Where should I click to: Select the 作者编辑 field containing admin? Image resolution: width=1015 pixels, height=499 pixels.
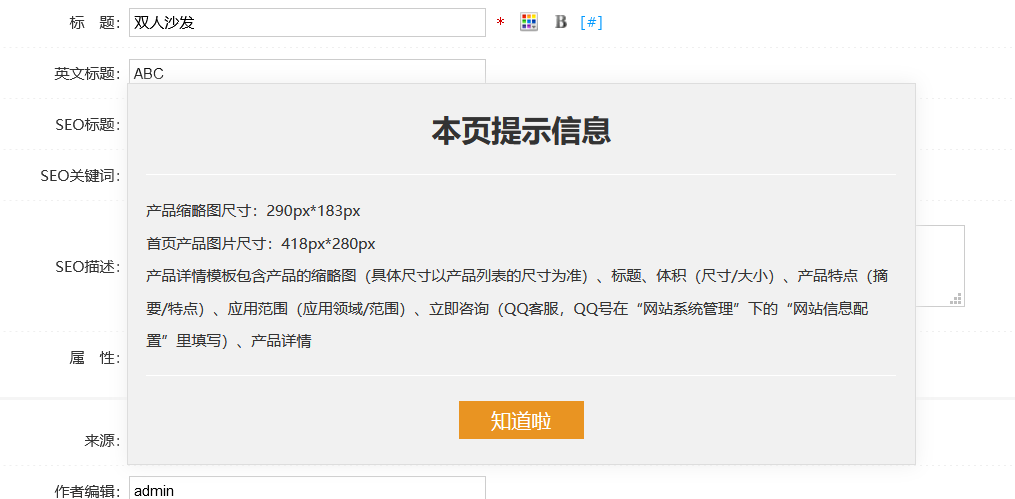click(307, 489)
